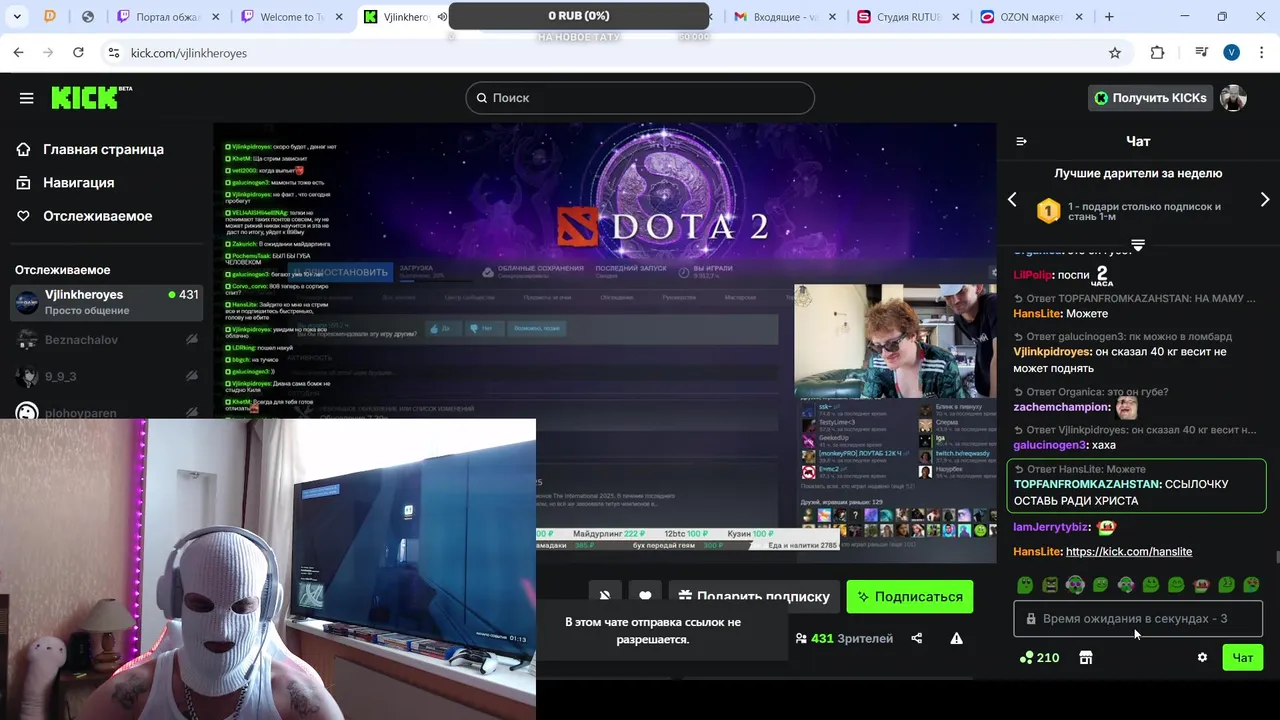Click reply line 'Ответ galucinogen3' in chat
Viewport: 1280px width, 720px height.
(1123, 337)
